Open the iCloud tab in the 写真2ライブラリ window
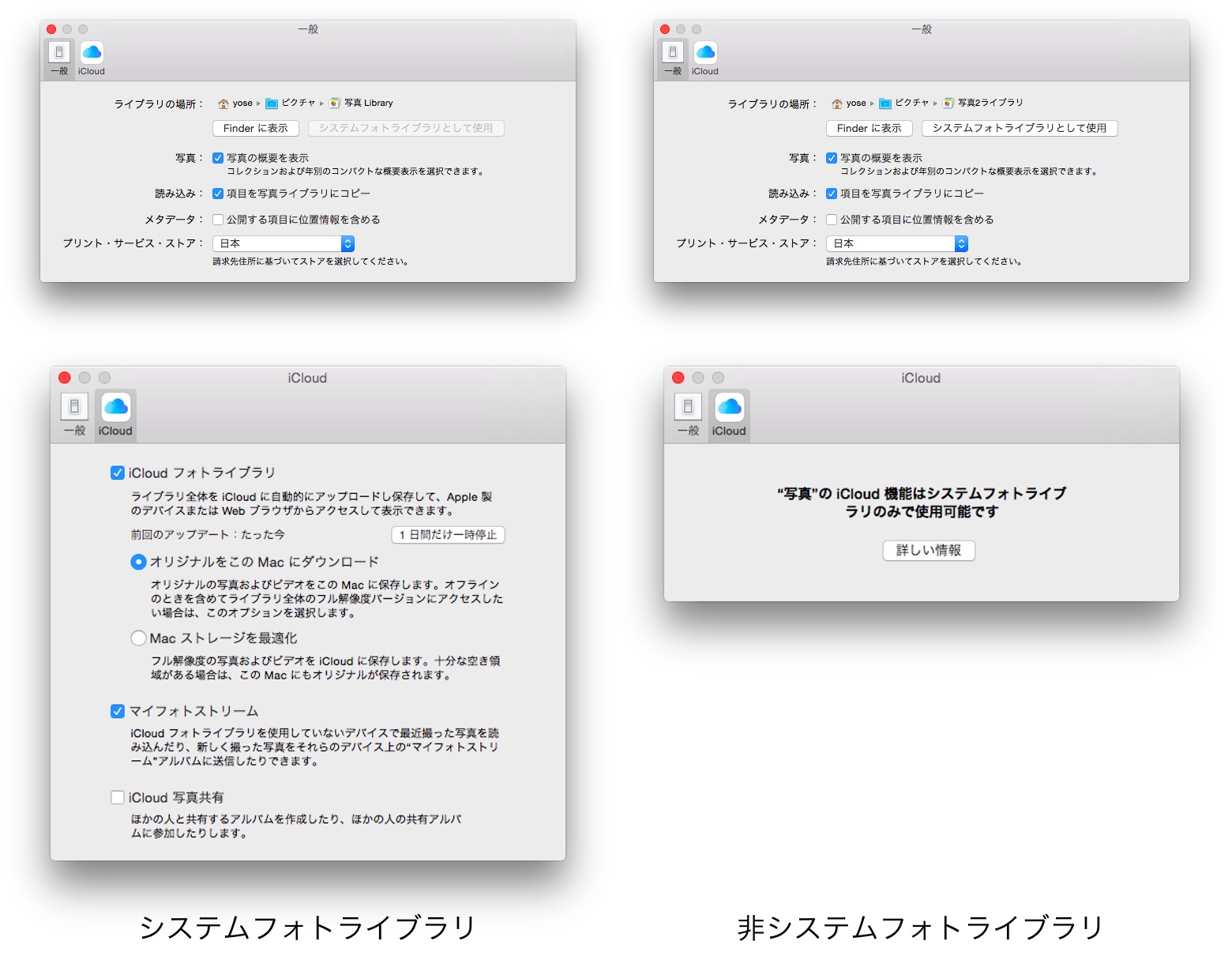Screen dimensions: 1232x956 click(705, 58)
